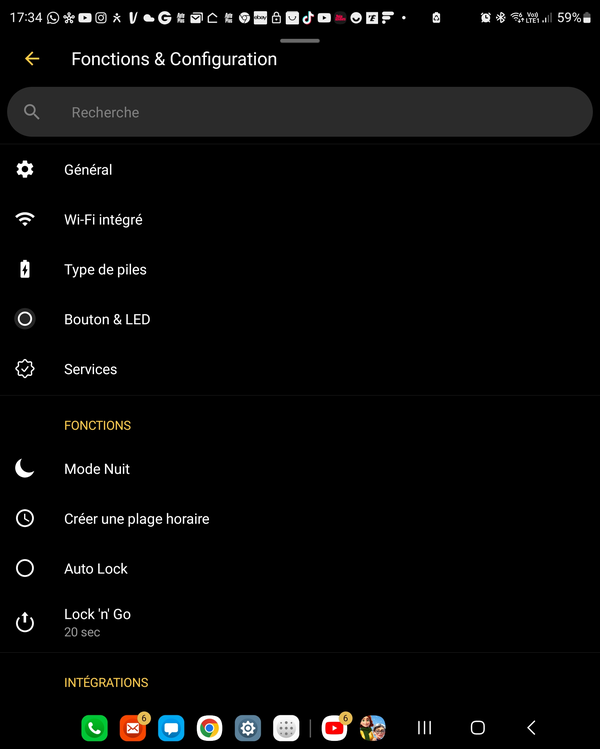The width and height of the screenshot is (600, 749).
Task: Tap the magnifier search icon
Action: coord(32,112)
